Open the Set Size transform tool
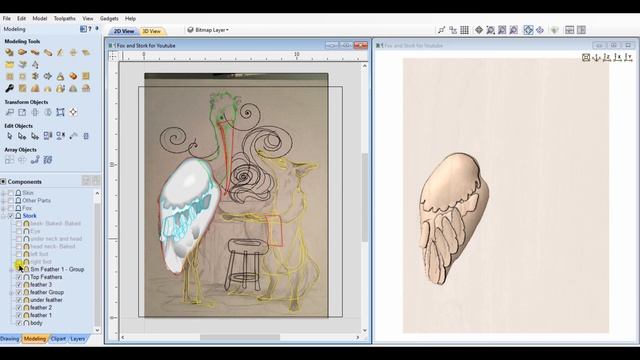The width and height of the screenshot is (640, 360). coord(22,112)
